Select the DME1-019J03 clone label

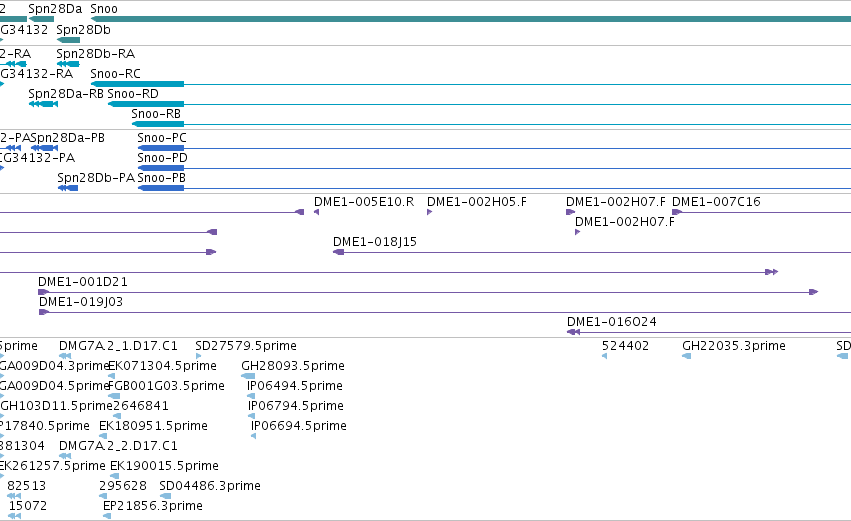(81, 302)
